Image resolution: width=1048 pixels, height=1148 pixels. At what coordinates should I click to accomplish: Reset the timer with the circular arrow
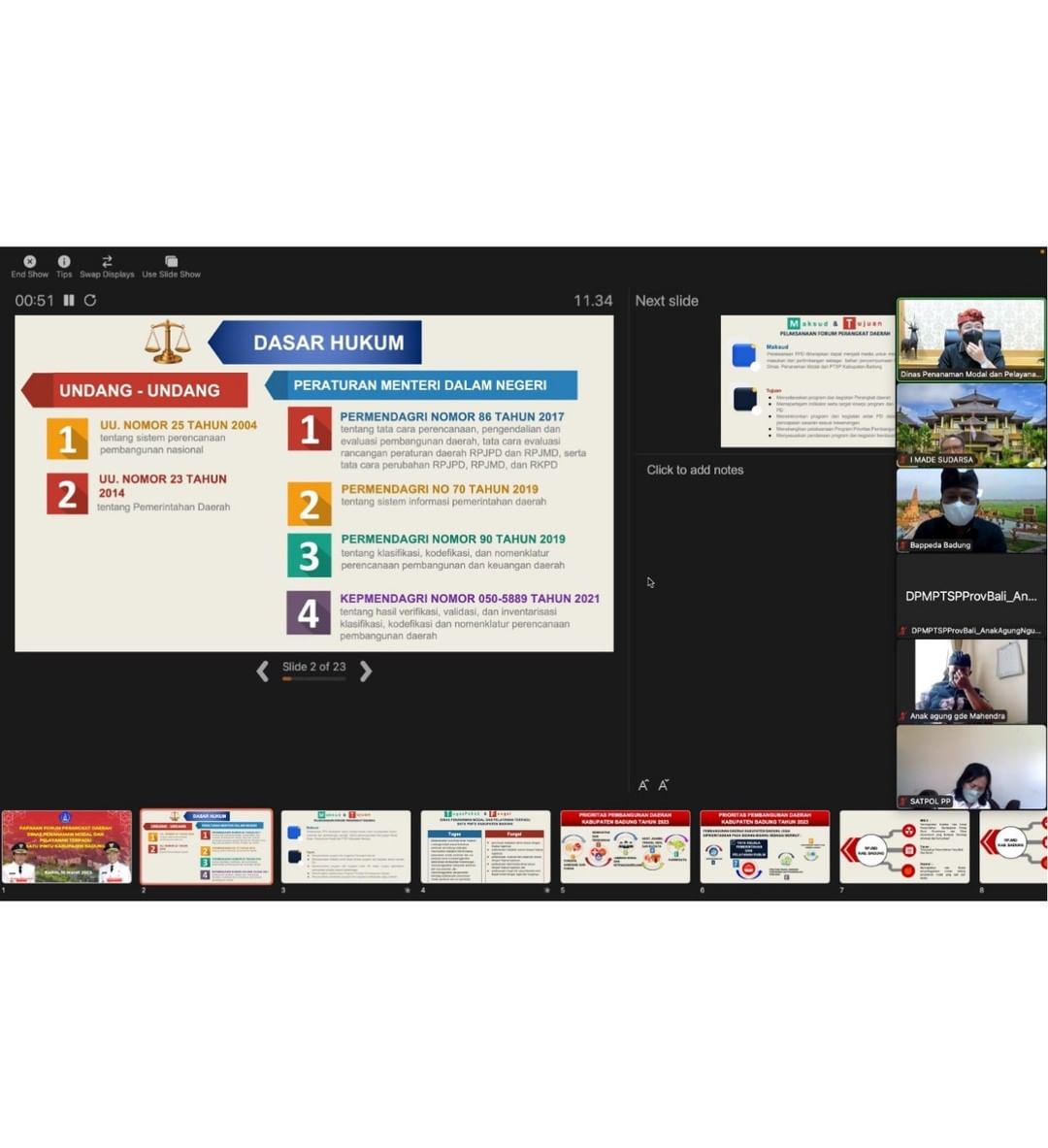[x=90, y=301]
